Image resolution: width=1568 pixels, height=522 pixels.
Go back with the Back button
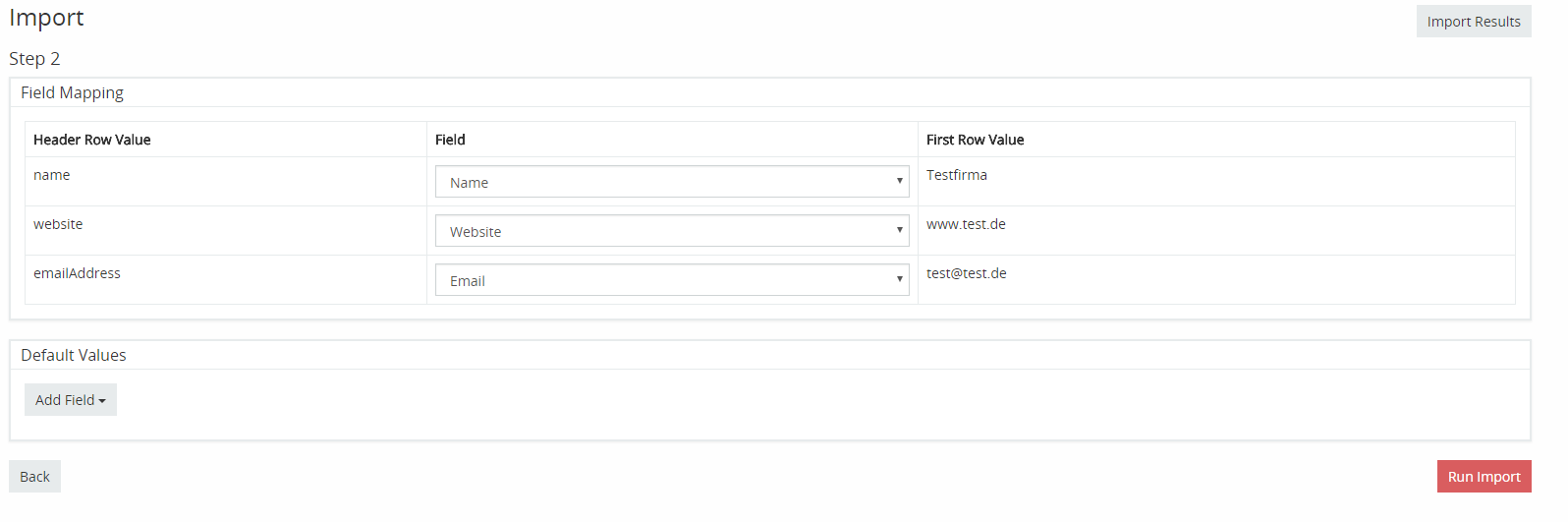35,477
